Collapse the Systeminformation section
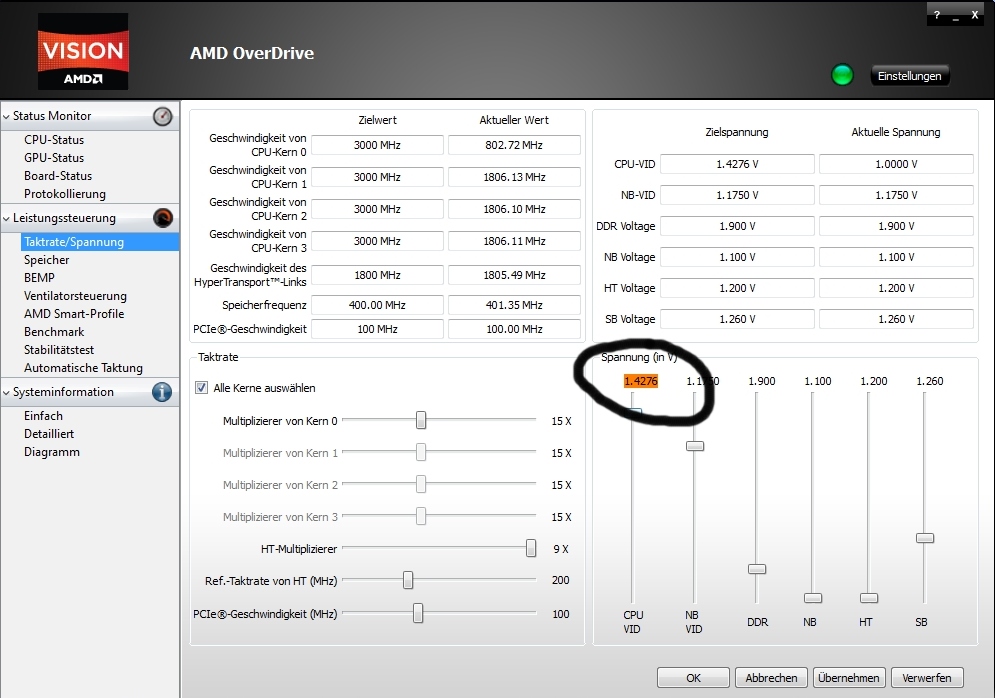 pyautogui.click(x=6, y=393)
